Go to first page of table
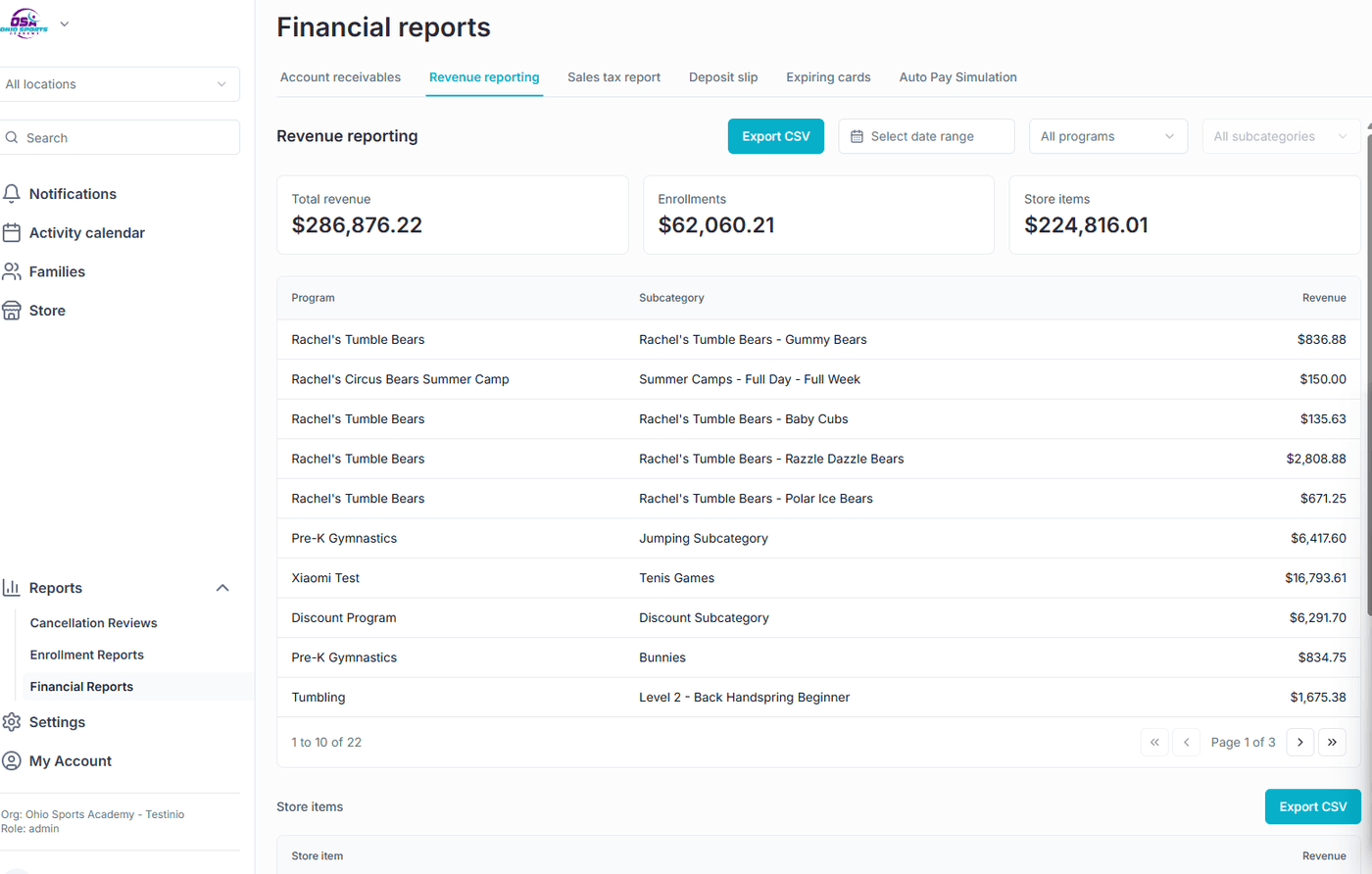This screenshot has width=1372, height=874. tap(1154, 742)
